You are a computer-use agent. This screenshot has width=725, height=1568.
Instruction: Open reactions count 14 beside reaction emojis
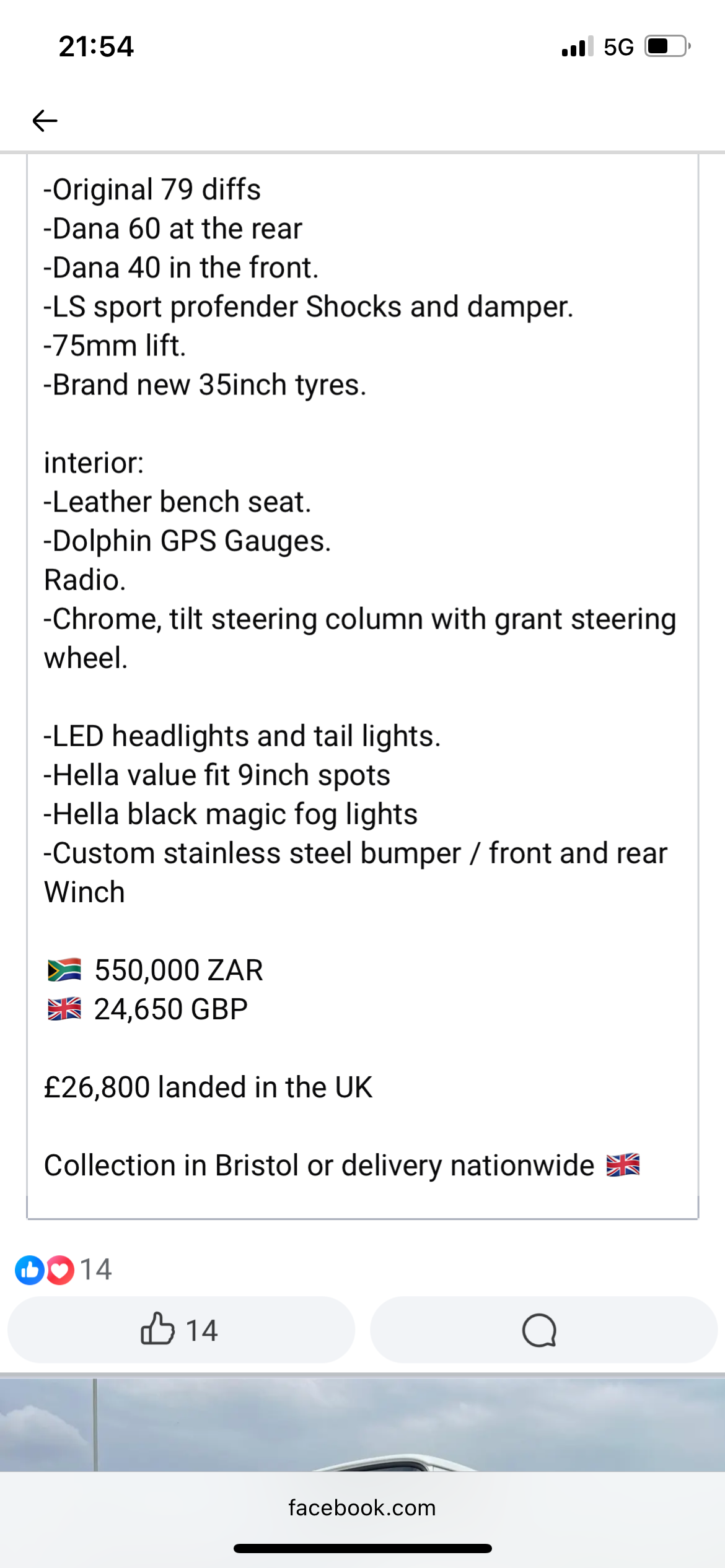96,1270
